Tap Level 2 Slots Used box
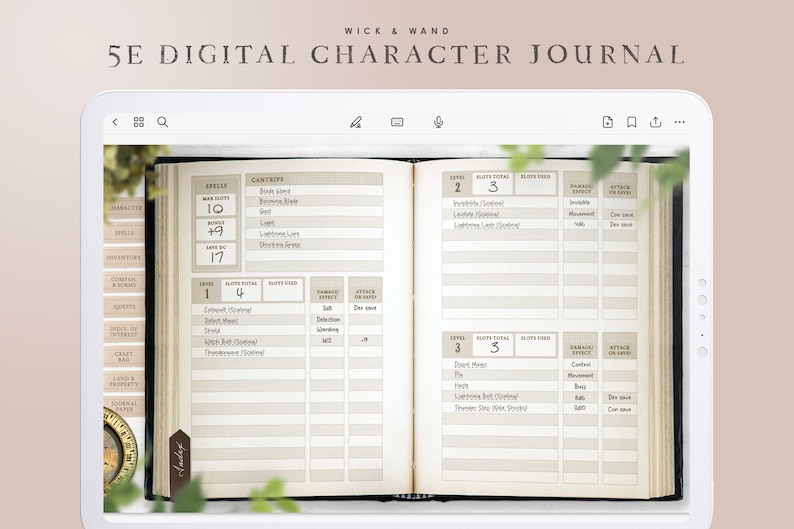The image size is (794, 529). (x=535, y=184)
